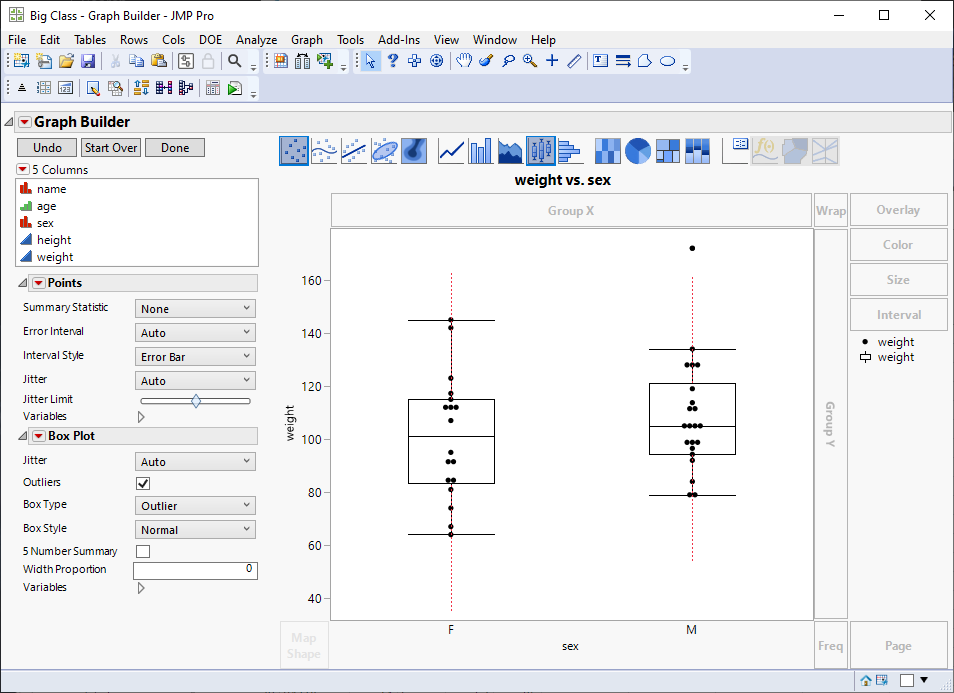Open the Interval Style dropdown
The height and width of the screenshot is (693, 954).
click(195, 356)
